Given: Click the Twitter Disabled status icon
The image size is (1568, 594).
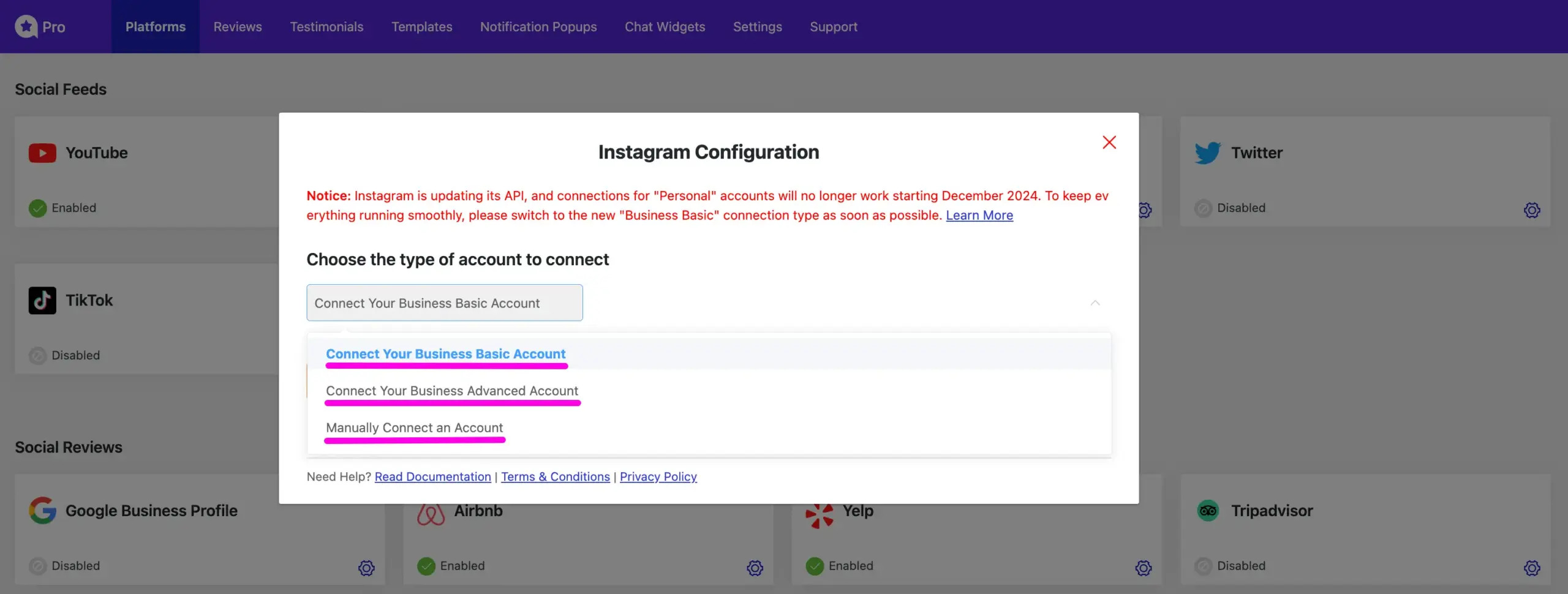Looking at the screenshot, I should [1204, 208].
